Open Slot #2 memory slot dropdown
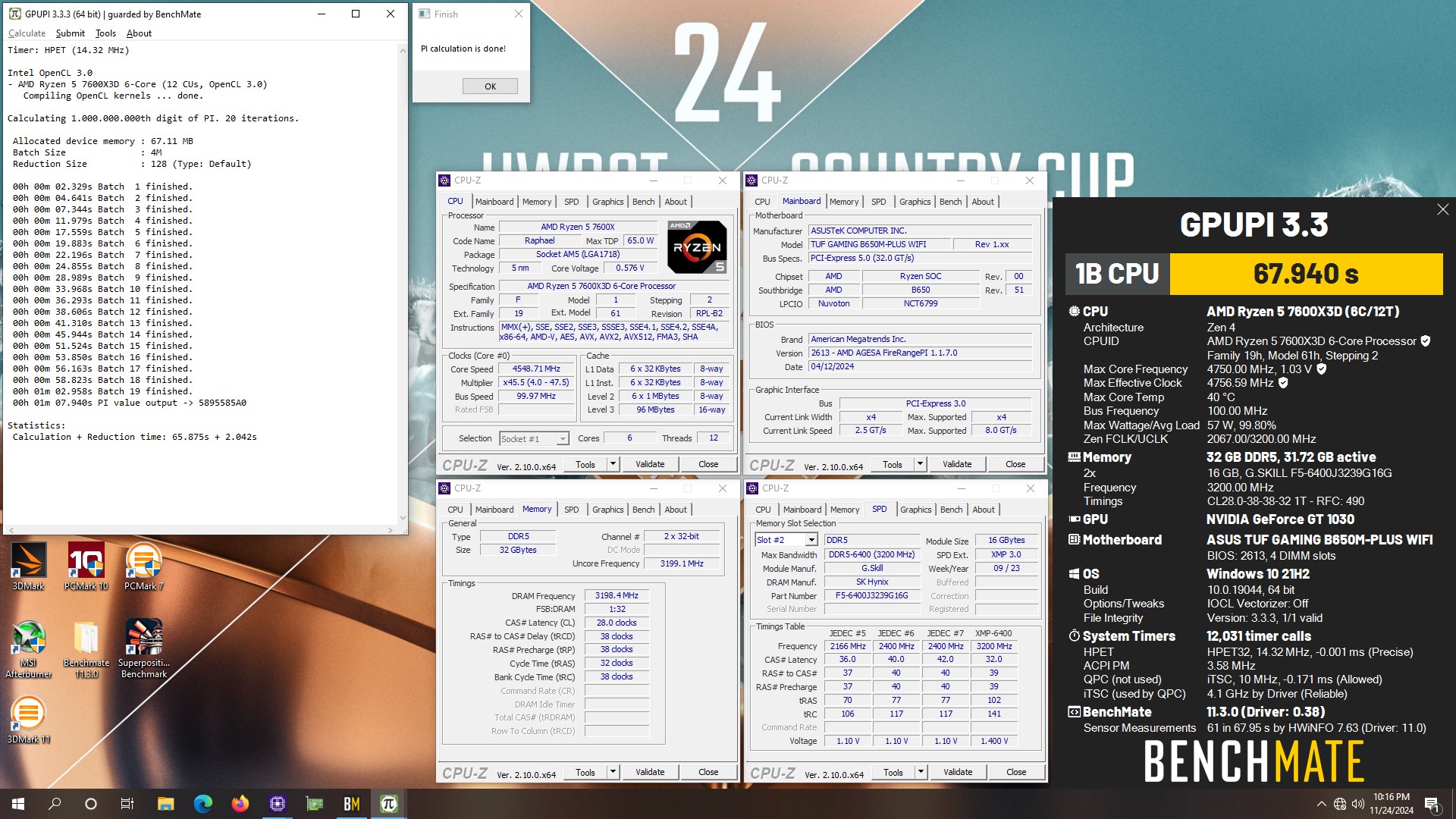Screen dimensions: 1456x819 click(x=811, y=540)
